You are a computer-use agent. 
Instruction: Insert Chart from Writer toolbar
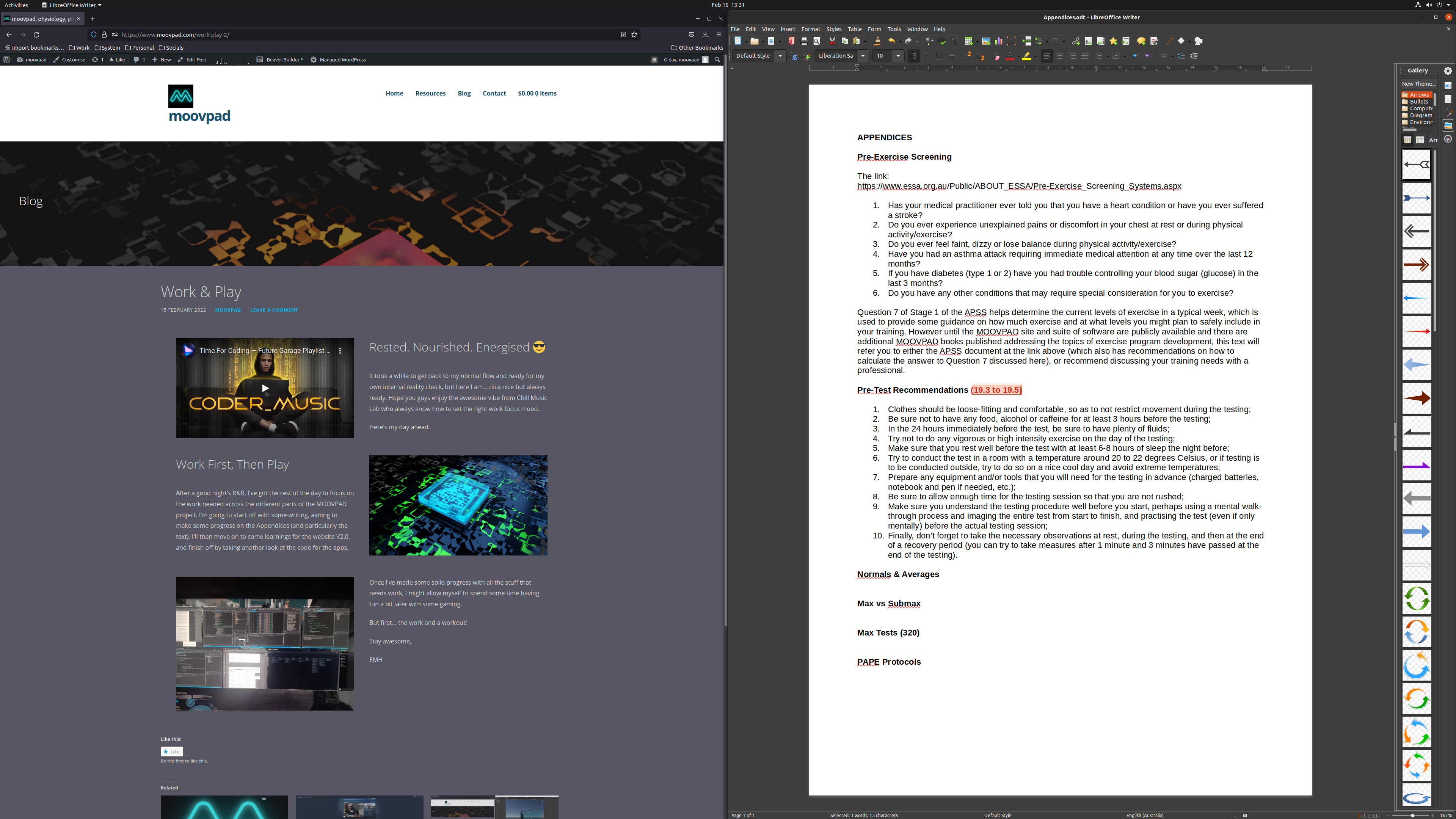tap(999, 41)
